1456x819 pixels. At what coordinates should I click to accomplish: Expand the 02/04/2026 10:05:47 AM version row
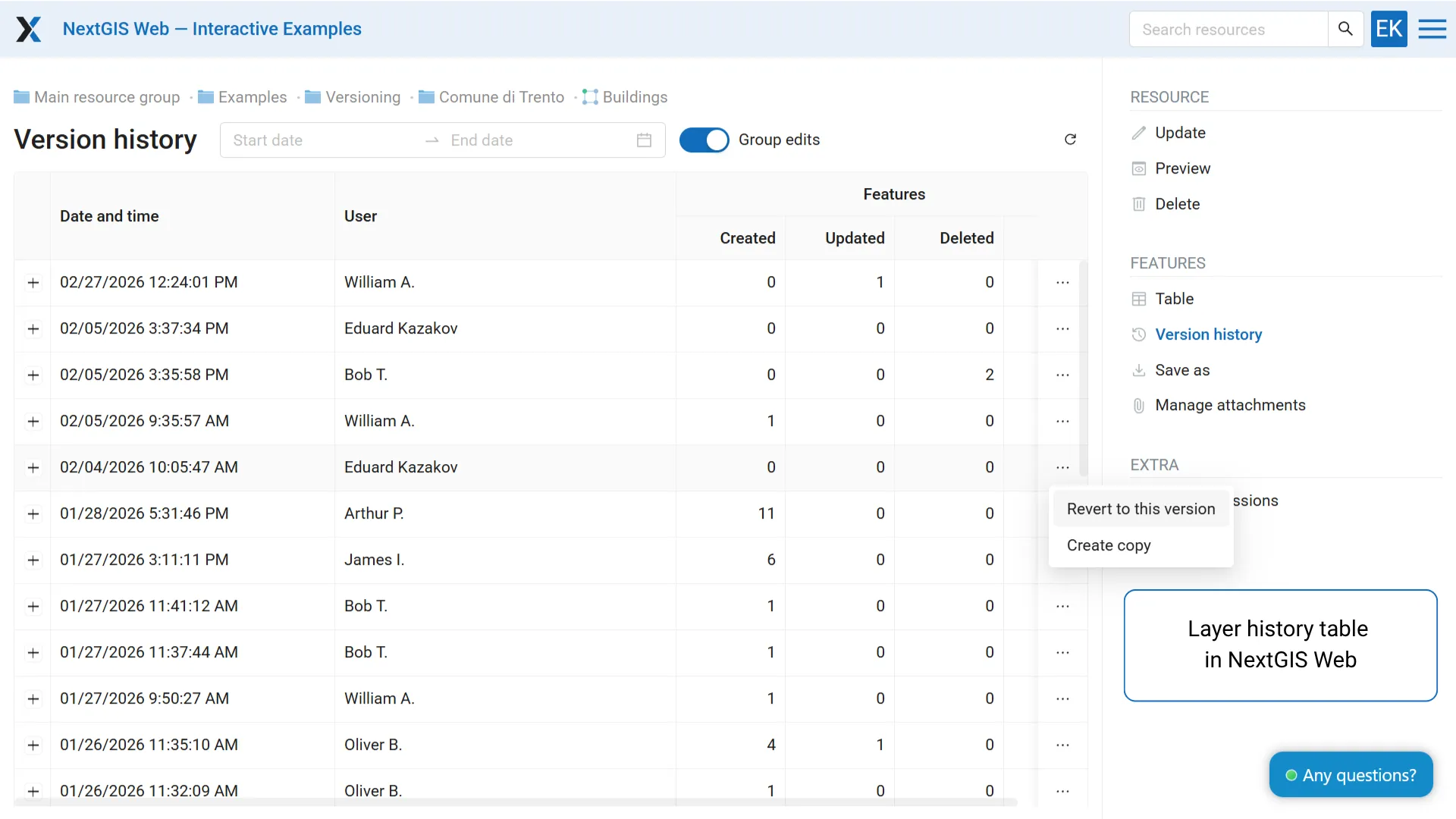[x=33, y=468]
